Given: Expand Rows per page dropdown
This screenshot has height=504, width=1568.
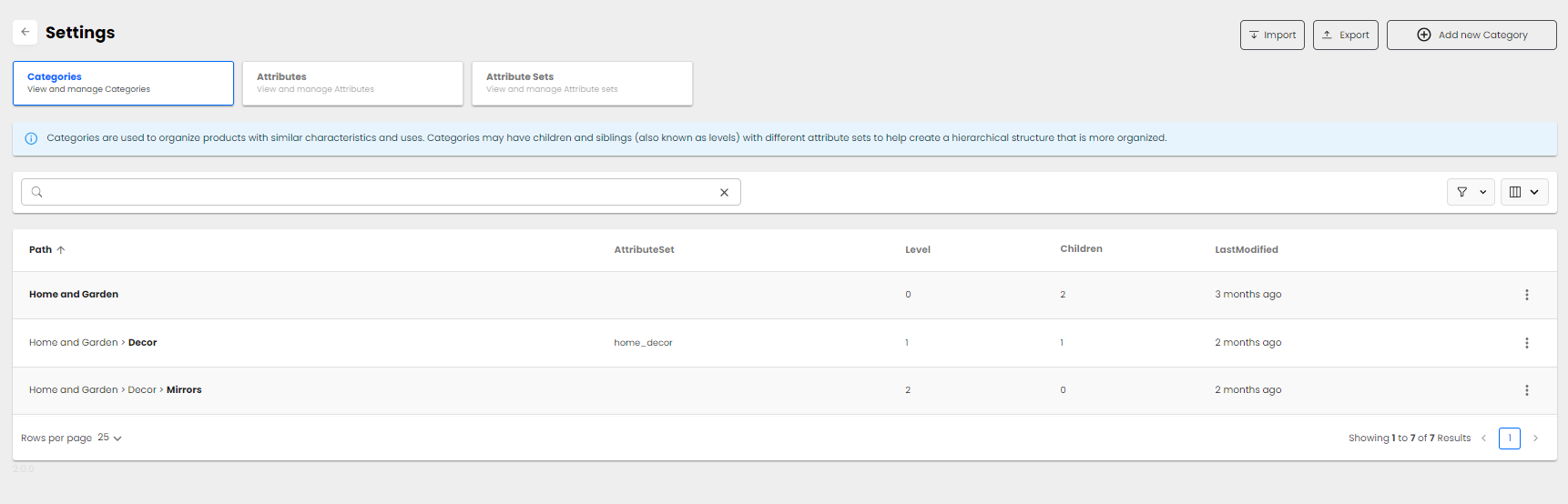Looking at the screenshot, I should tap(110, 438).
